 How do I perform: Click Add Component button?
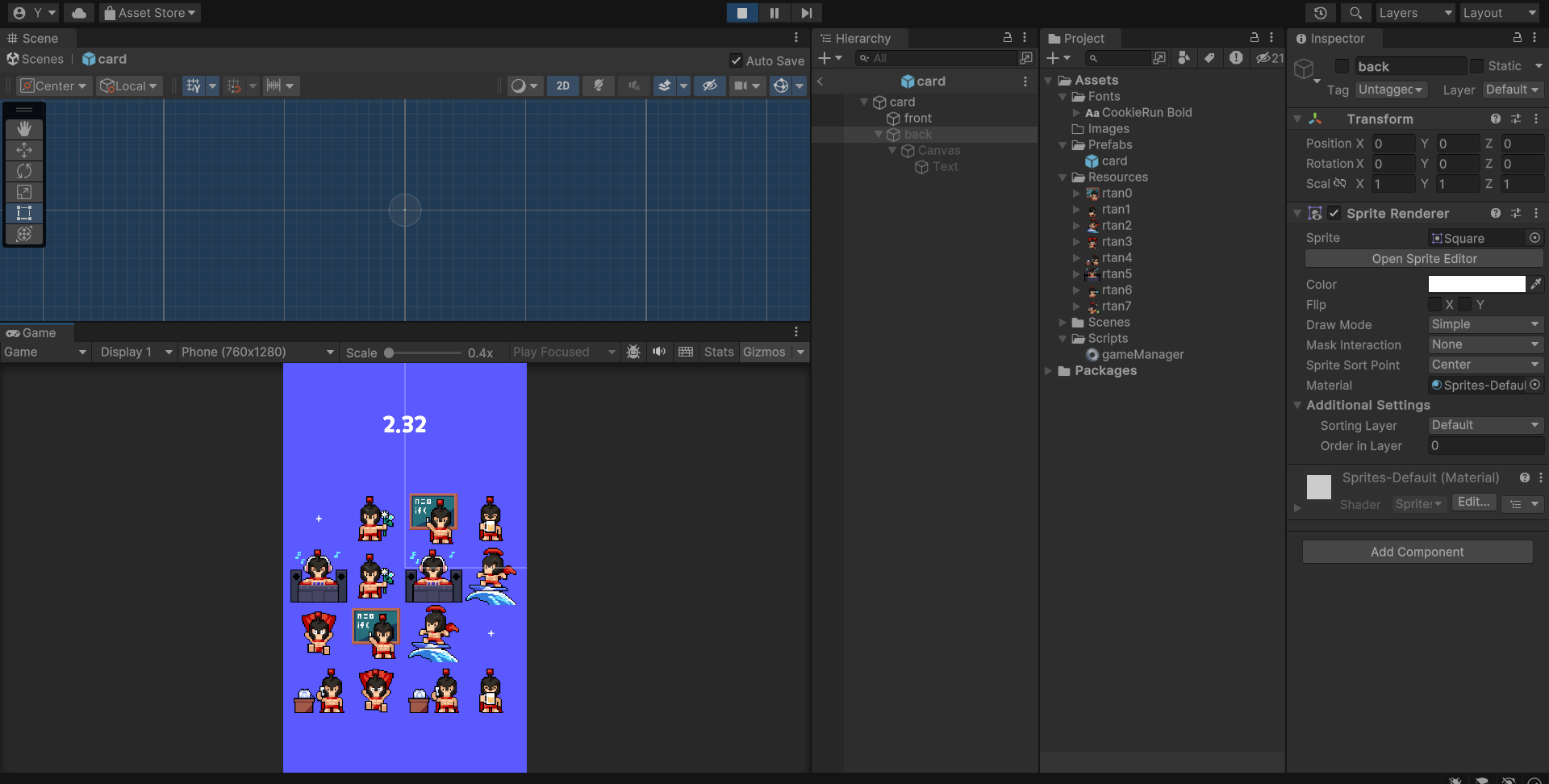click(1417, 552)
